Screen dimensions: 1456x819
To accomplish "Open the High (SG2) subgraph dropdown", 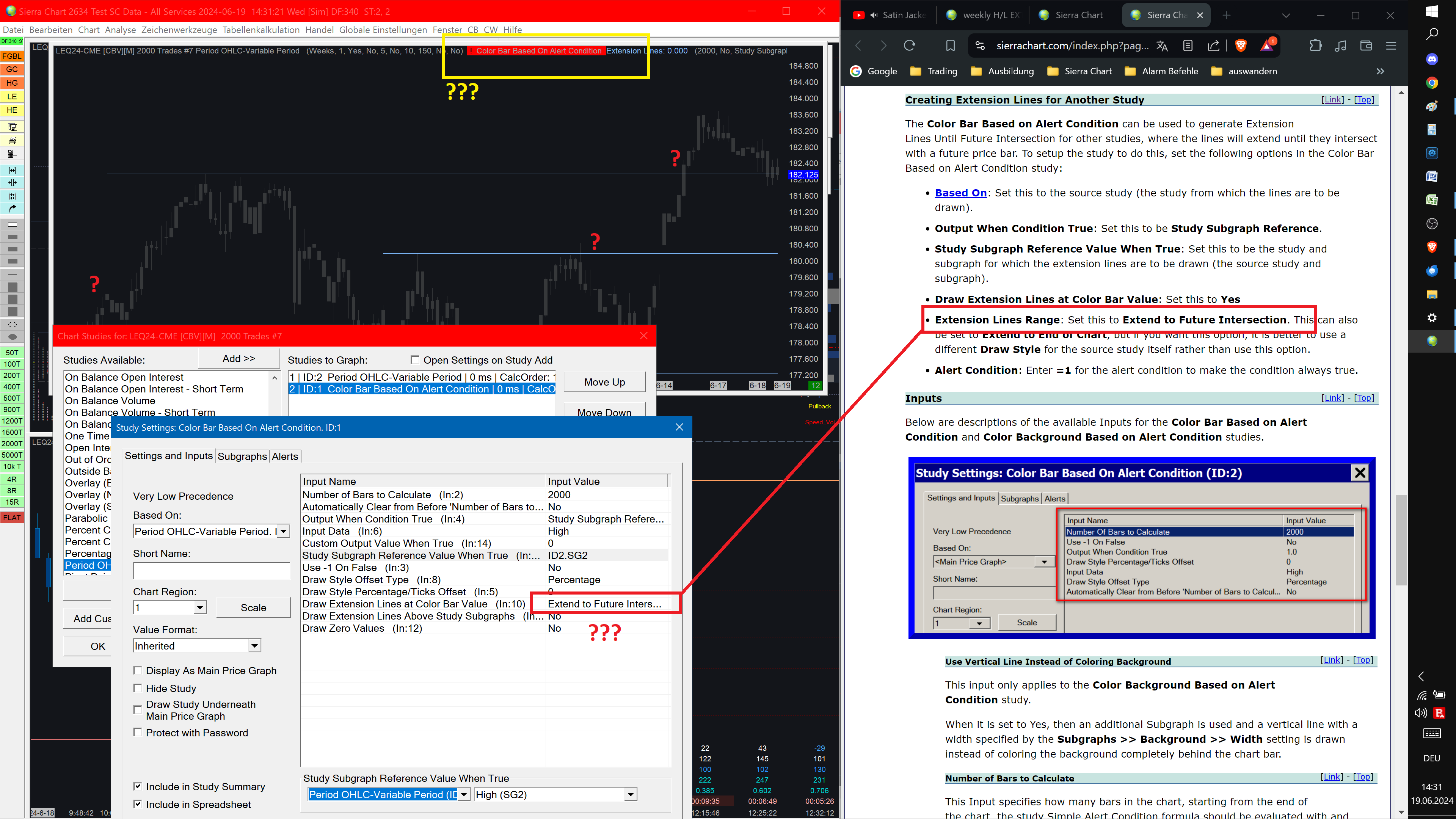I will (x=630, y=795).
